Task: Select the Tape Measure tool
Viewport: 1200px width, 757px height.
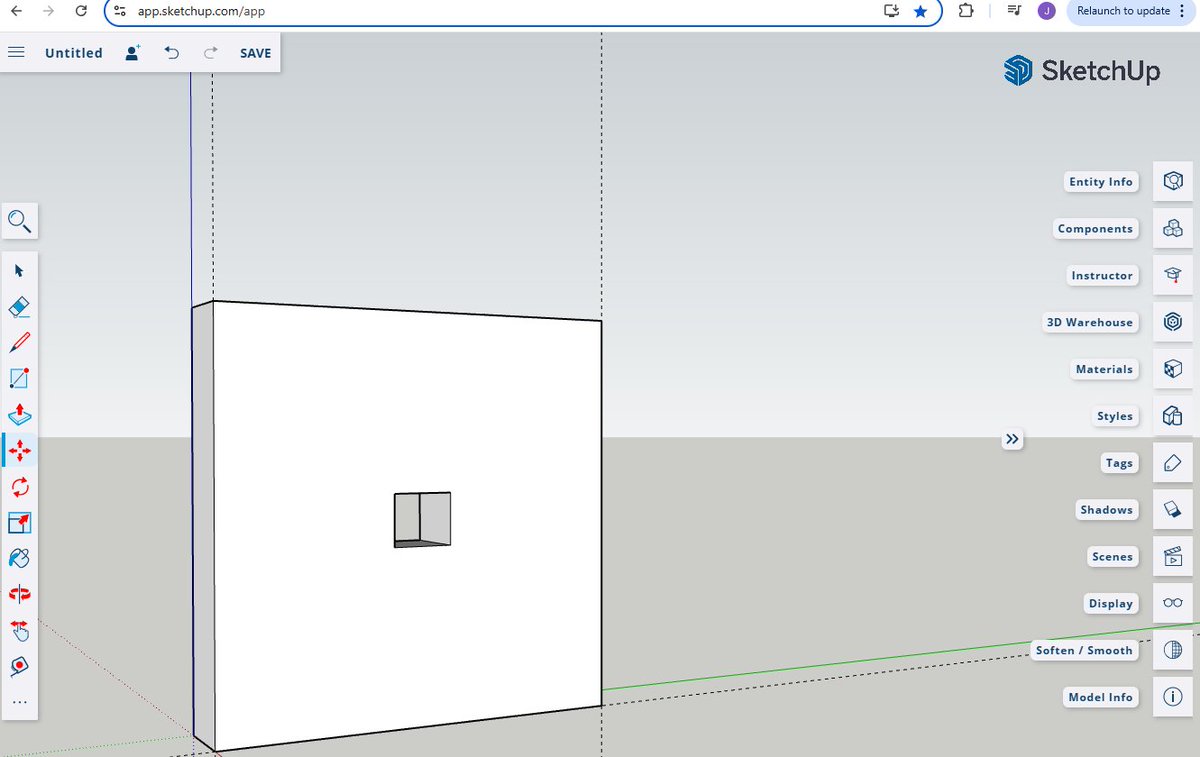Action: [20, 666]
